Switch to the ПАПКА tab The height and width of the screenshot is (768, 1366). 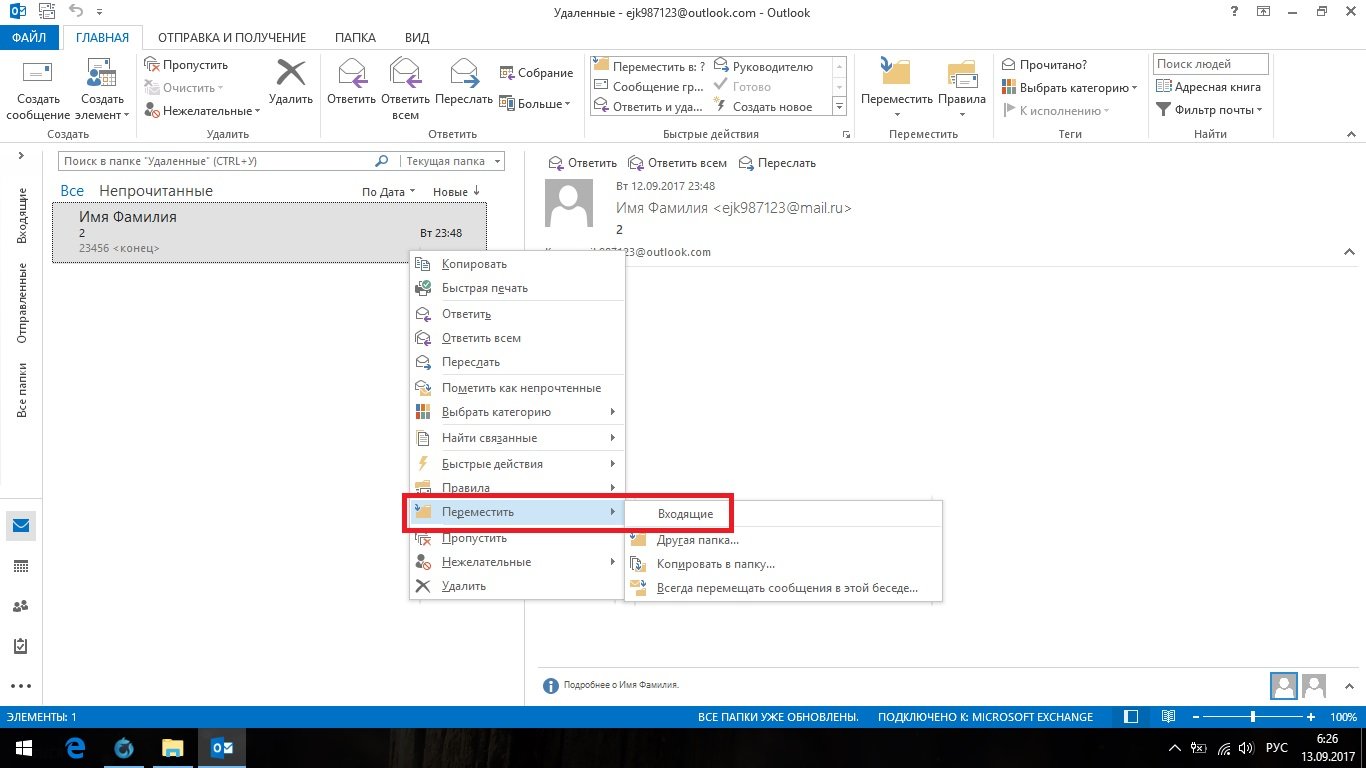[355, 38]
